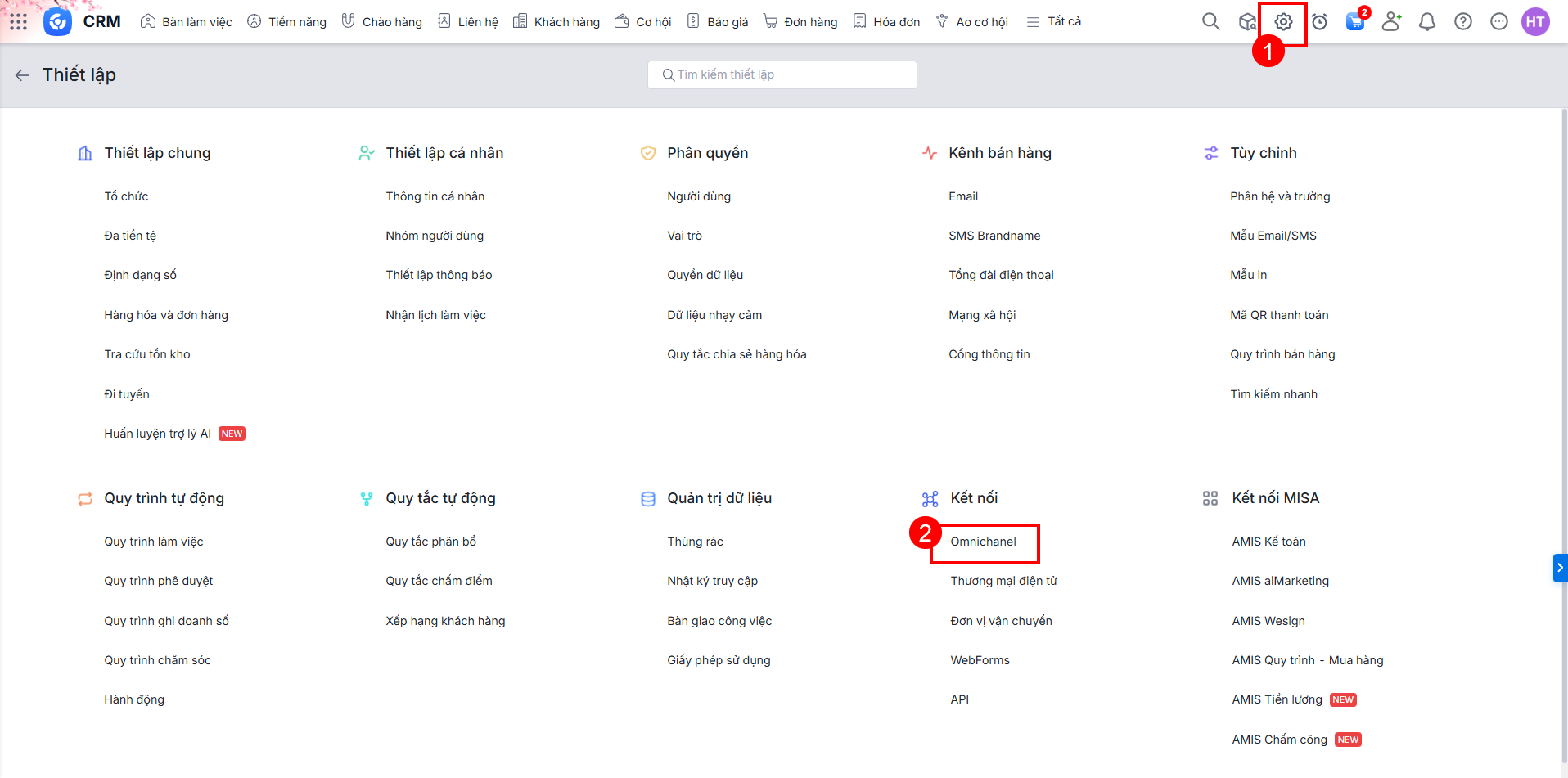The height and width of the screenshot is (778, 1568).
Task: Open the settings gear icon
Action: click(1282, 22)
